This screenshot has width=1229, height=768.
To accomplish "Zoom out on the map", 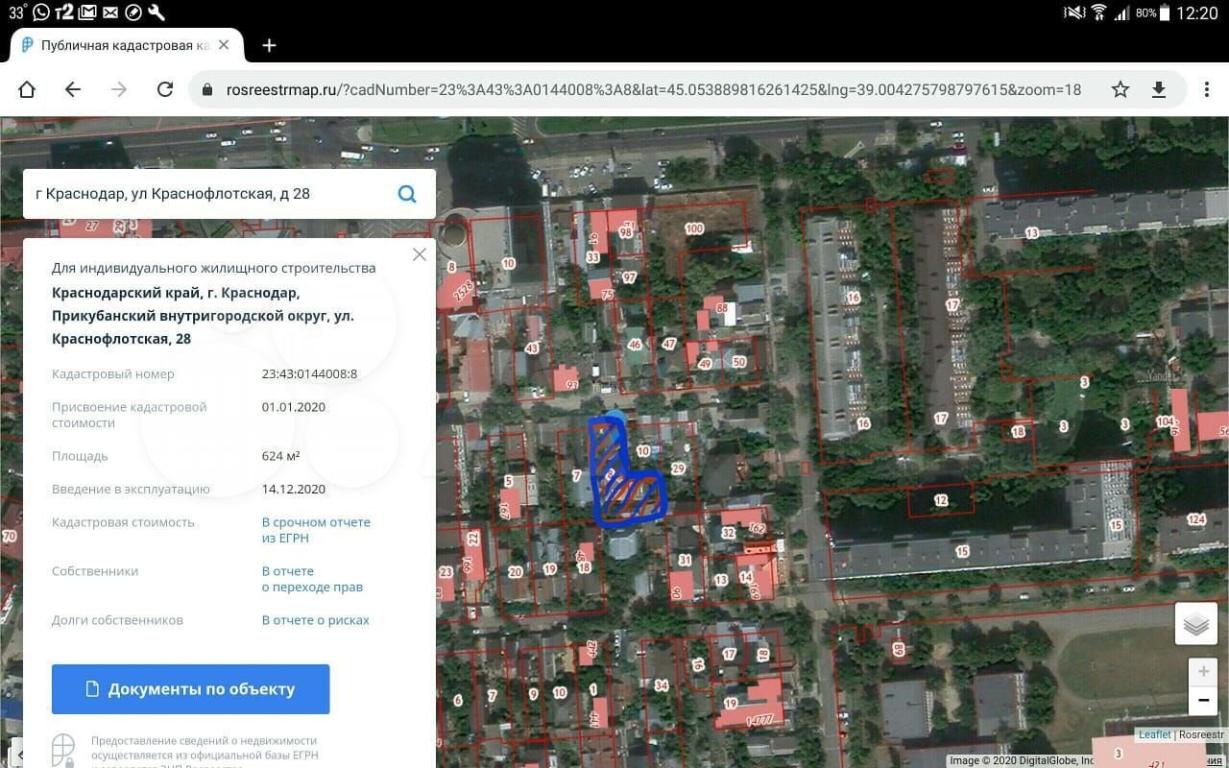I will point(1203,702).
